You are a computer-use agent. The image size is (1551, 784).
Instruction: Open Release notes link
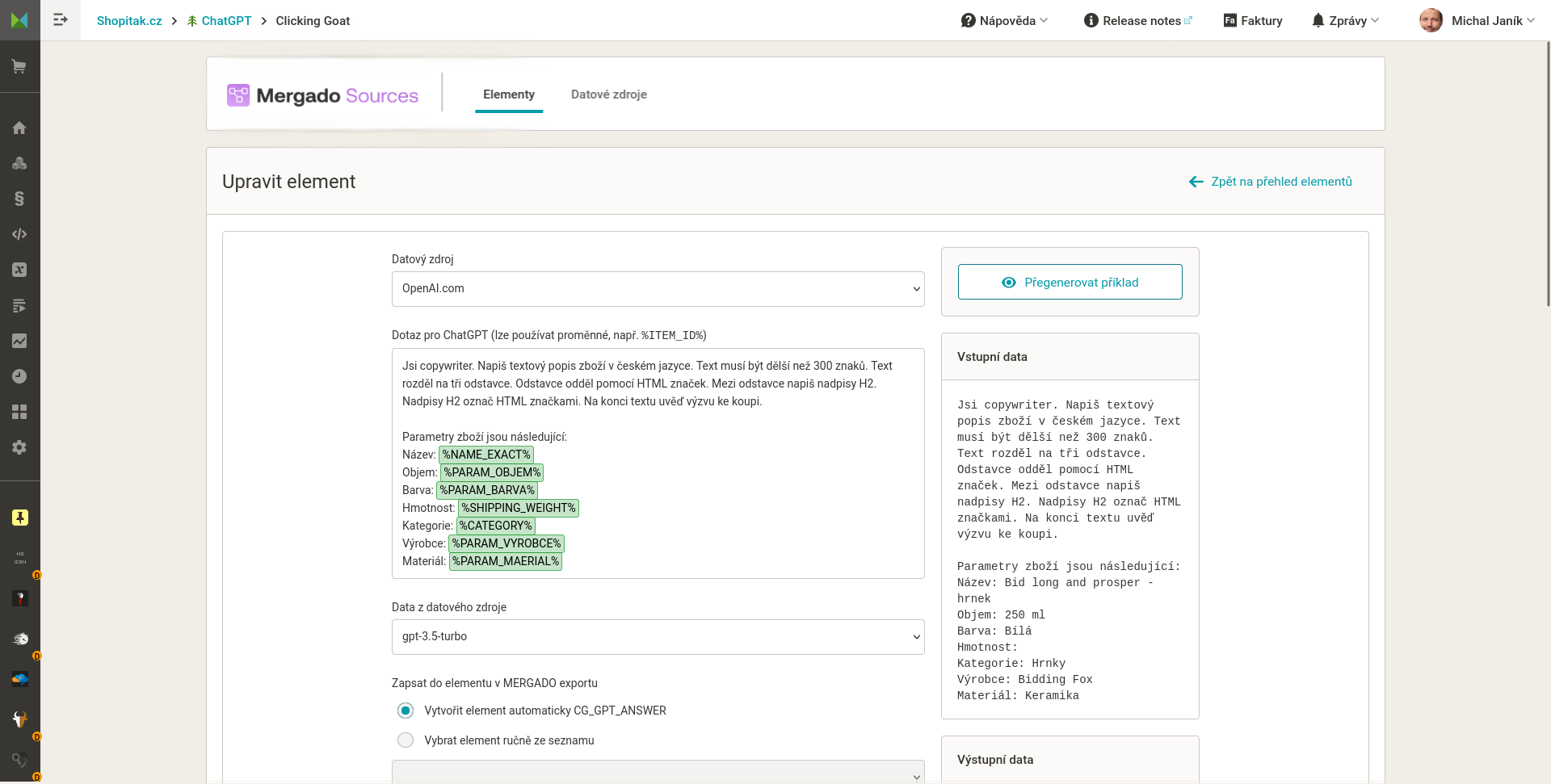(1138, 20)
